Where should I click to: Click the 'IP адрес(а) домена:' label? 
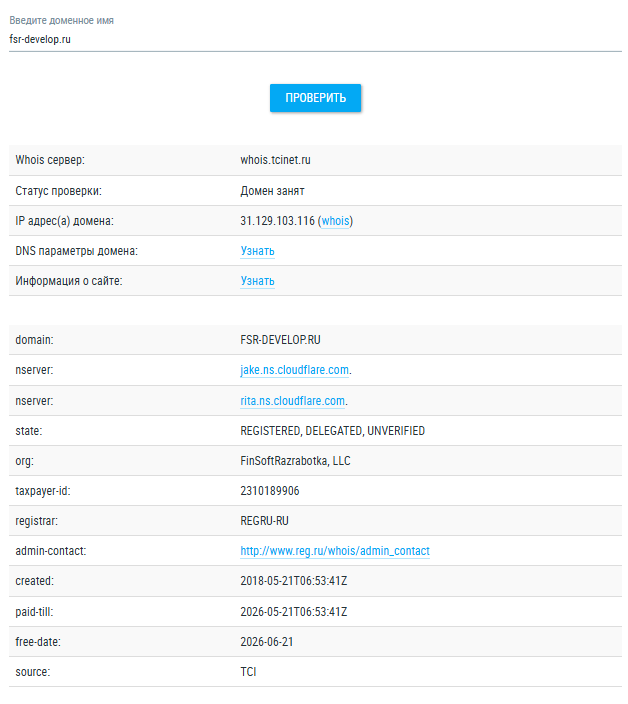pyautogui.click(x=64, y=221)
